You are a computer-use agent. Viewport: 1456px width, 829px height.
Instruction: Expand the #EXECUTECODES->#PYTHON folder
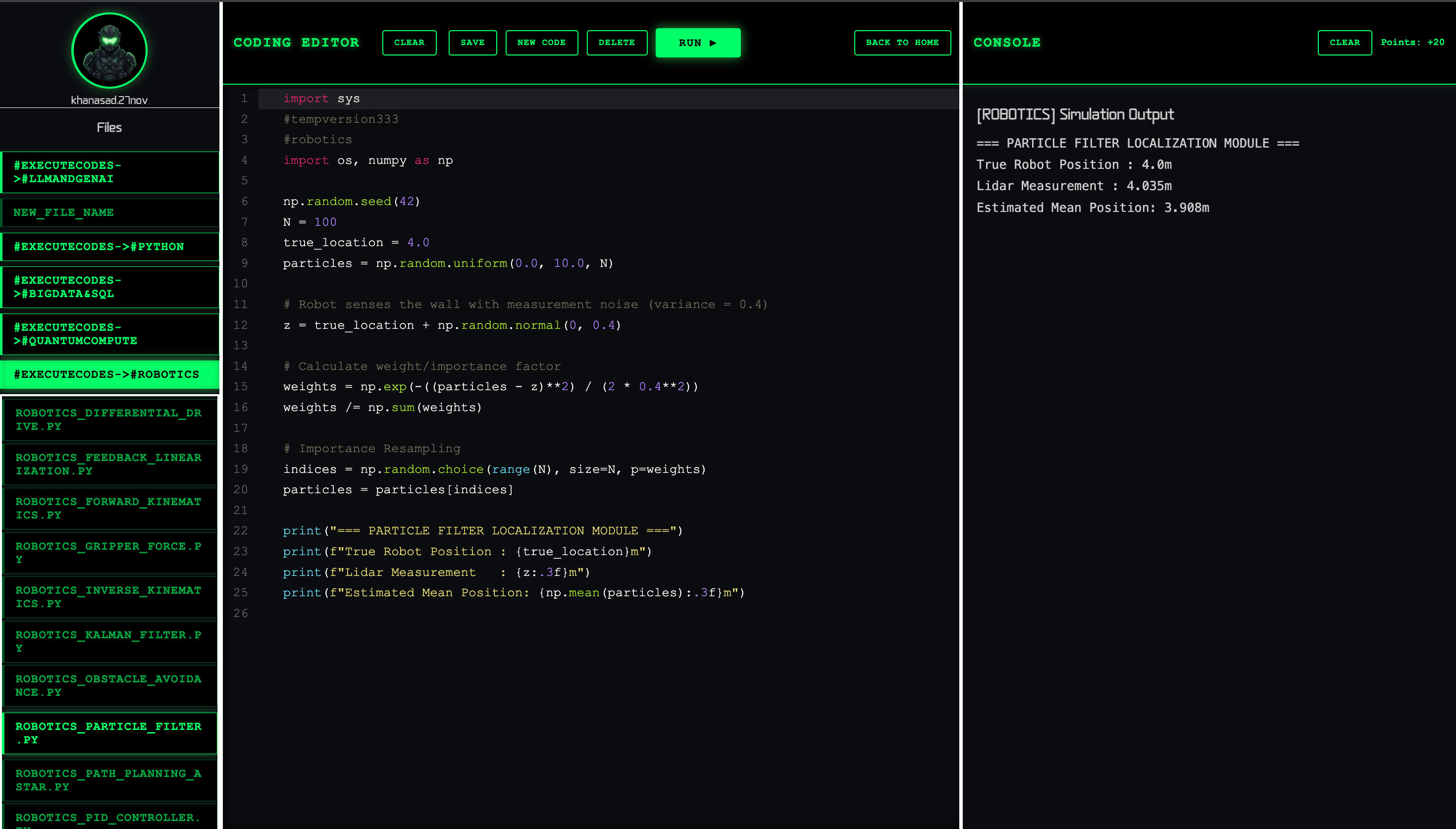click(110, 247)
